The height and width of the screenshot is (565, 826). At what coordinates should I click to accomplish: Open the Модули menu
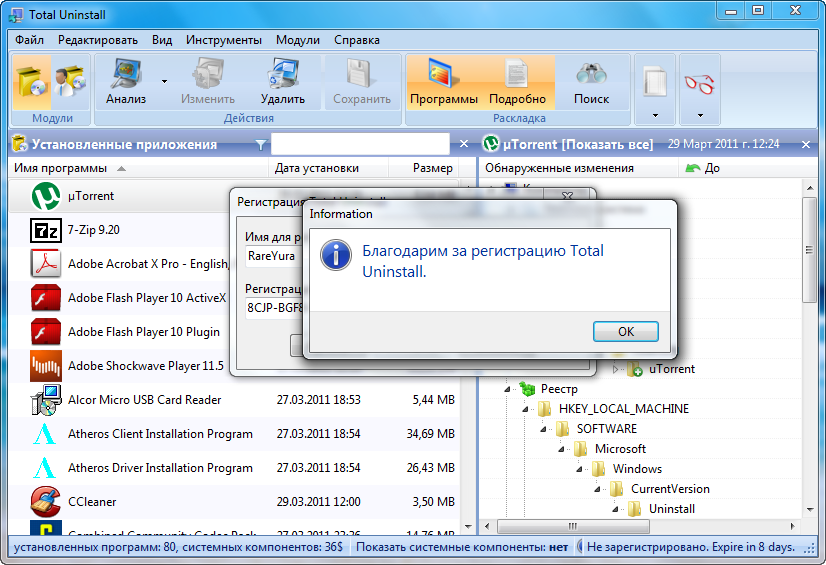coord(298,40)
